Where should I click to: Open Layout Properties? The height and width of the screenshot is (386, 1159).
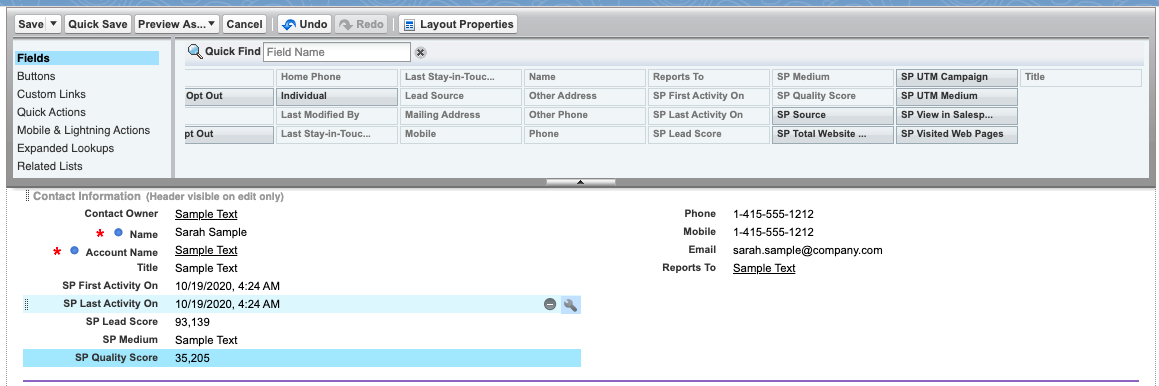pyautogui.click(x=458, y=24)
